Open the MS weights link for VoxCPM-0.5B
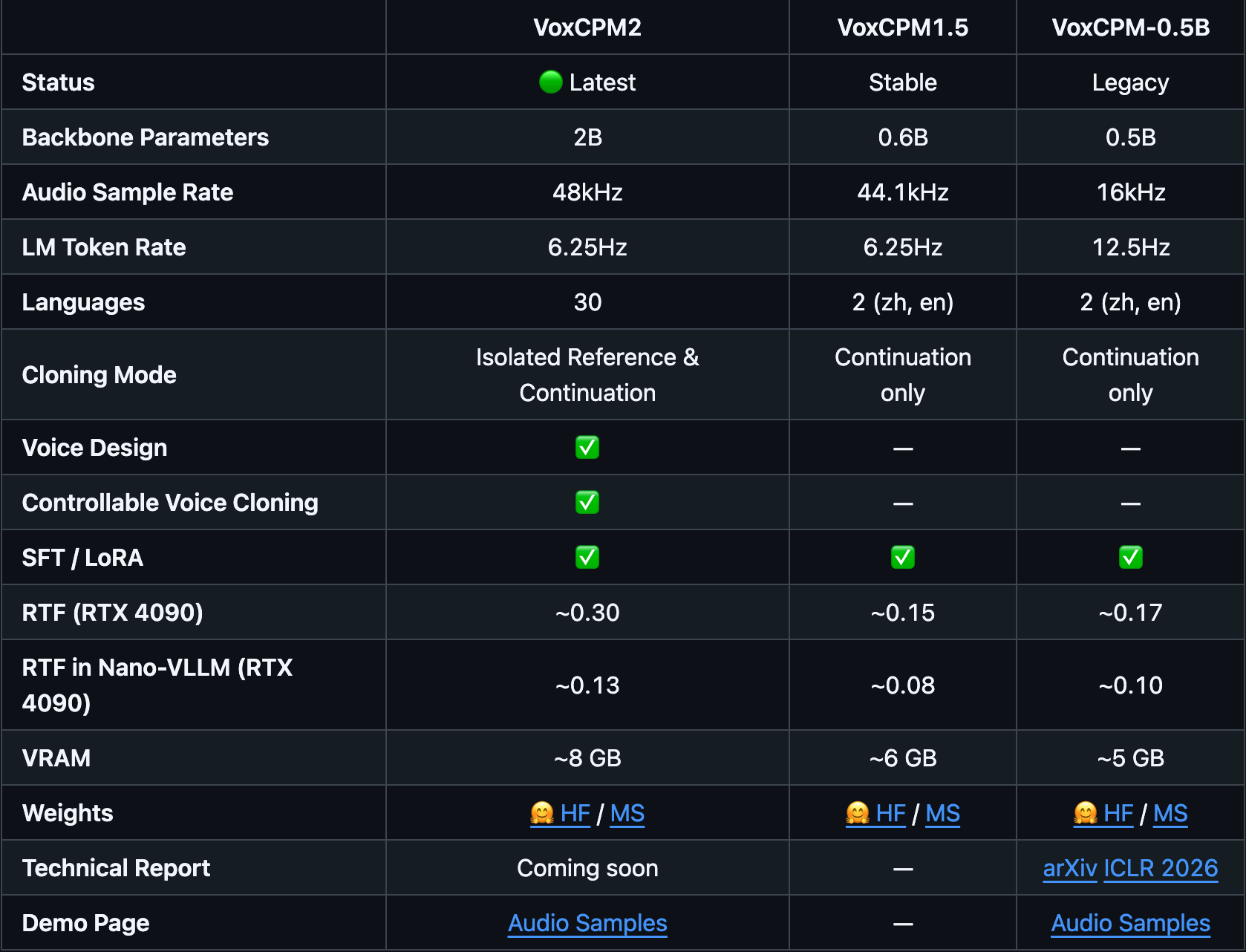 click(1171, 813)
